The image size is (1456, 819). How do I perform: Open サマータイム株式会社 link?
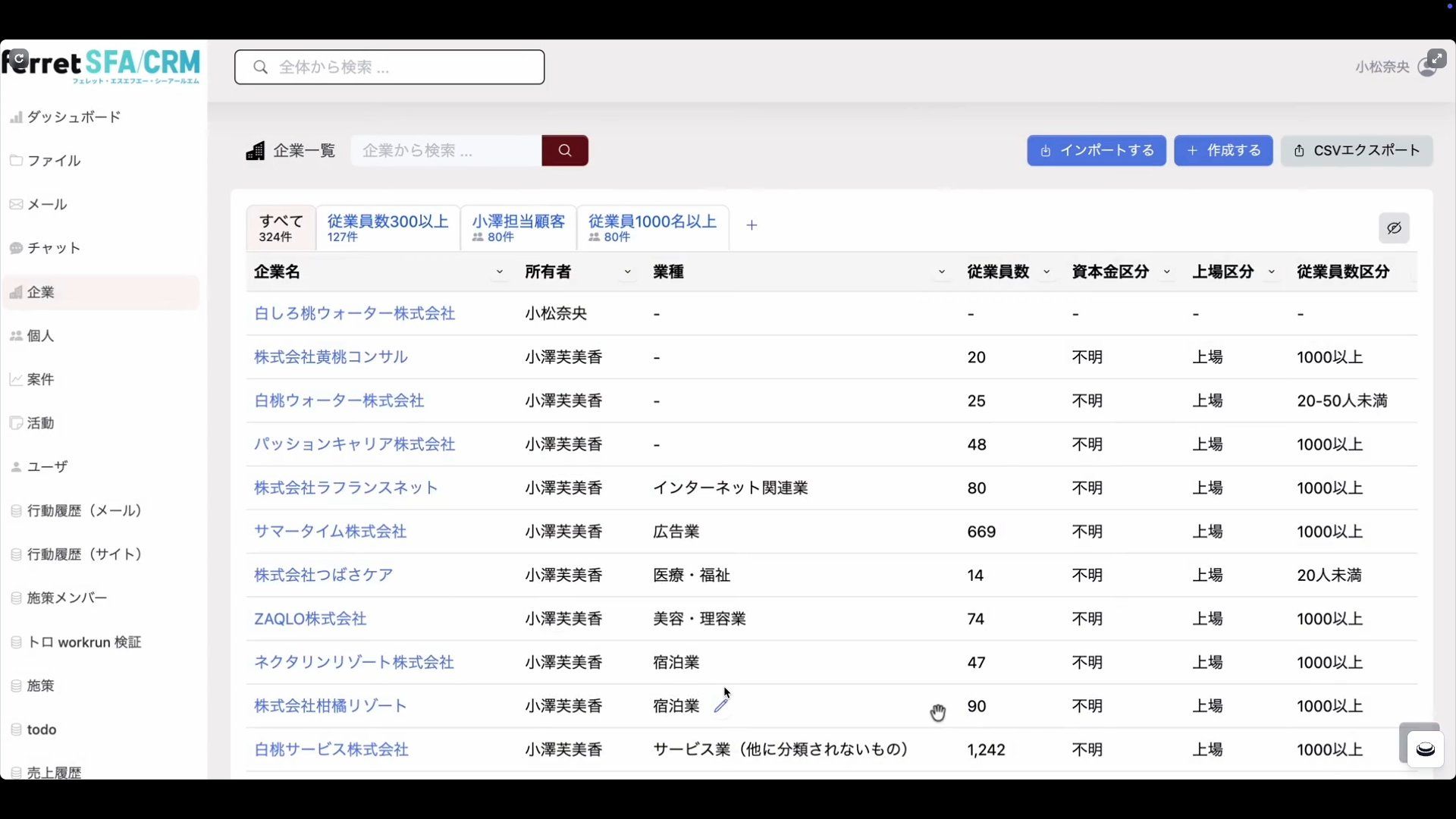pos(330,532)
